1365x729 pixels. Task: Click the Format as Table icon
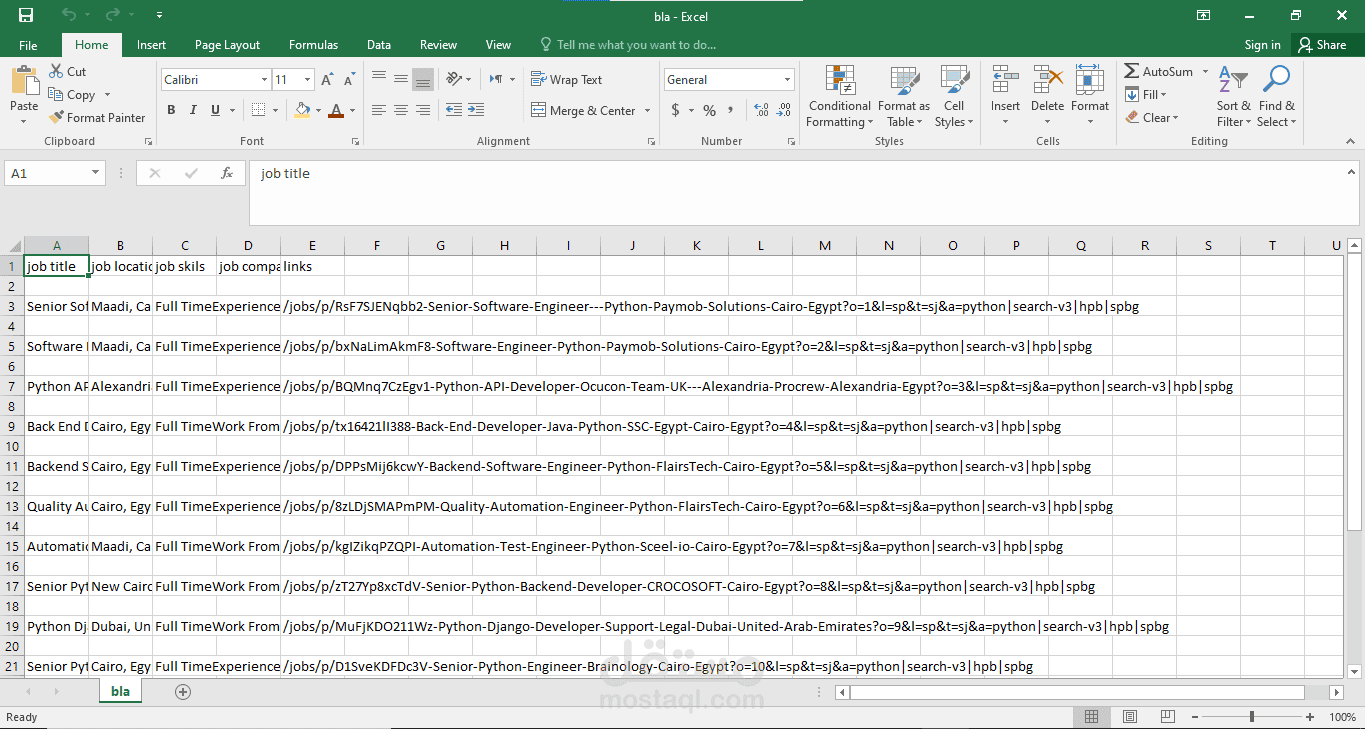[x=905, y=82]
